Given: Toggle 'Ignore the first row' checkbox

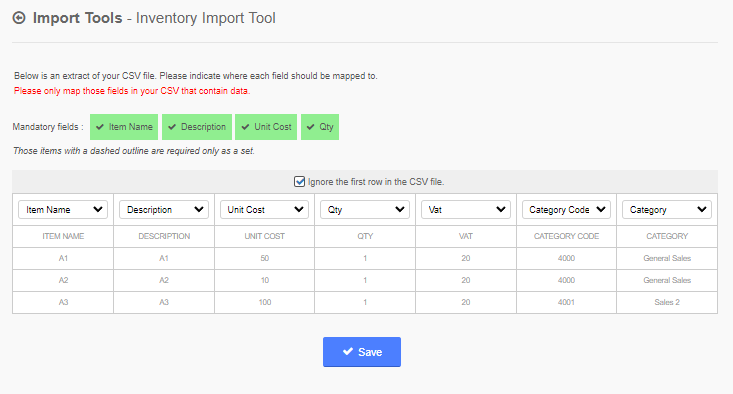Looking at the screenshot, I should 299,181.
